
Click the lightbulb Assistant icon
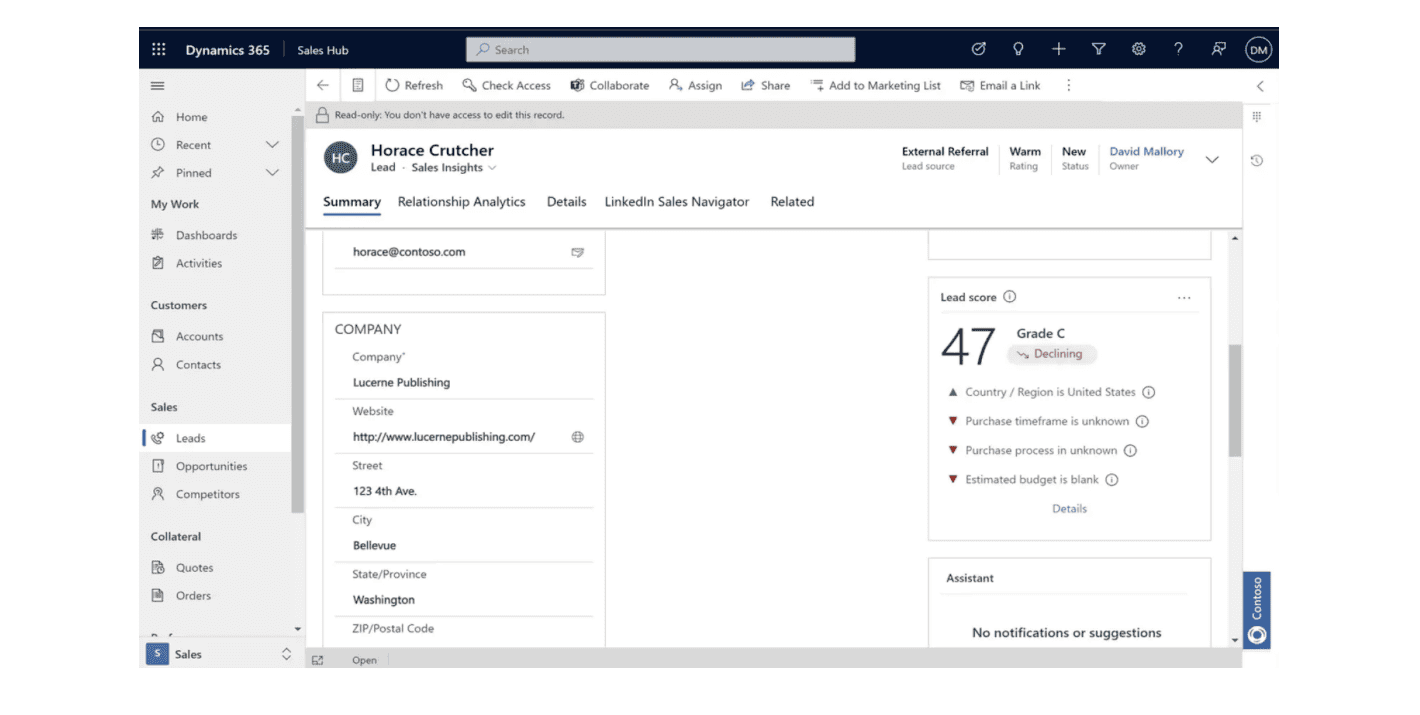pos(1019,50)
